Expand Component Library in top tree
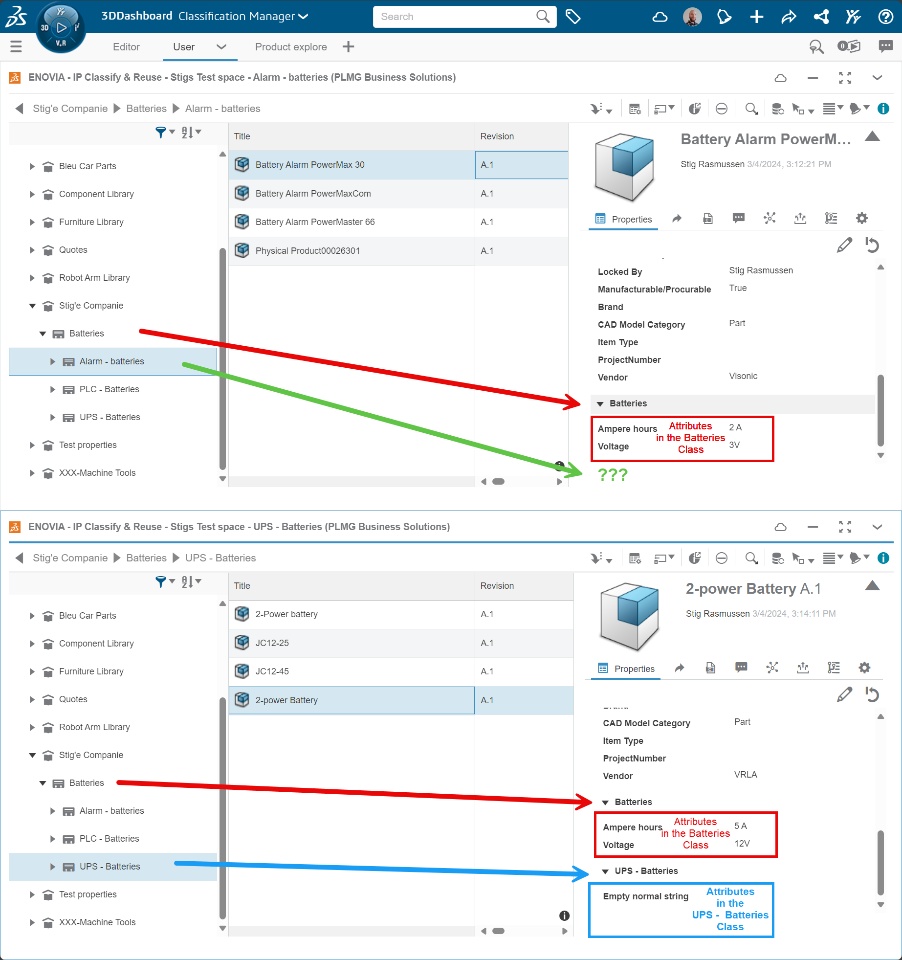The width and height of the screenshot is (902, 960). pos(32,194)
